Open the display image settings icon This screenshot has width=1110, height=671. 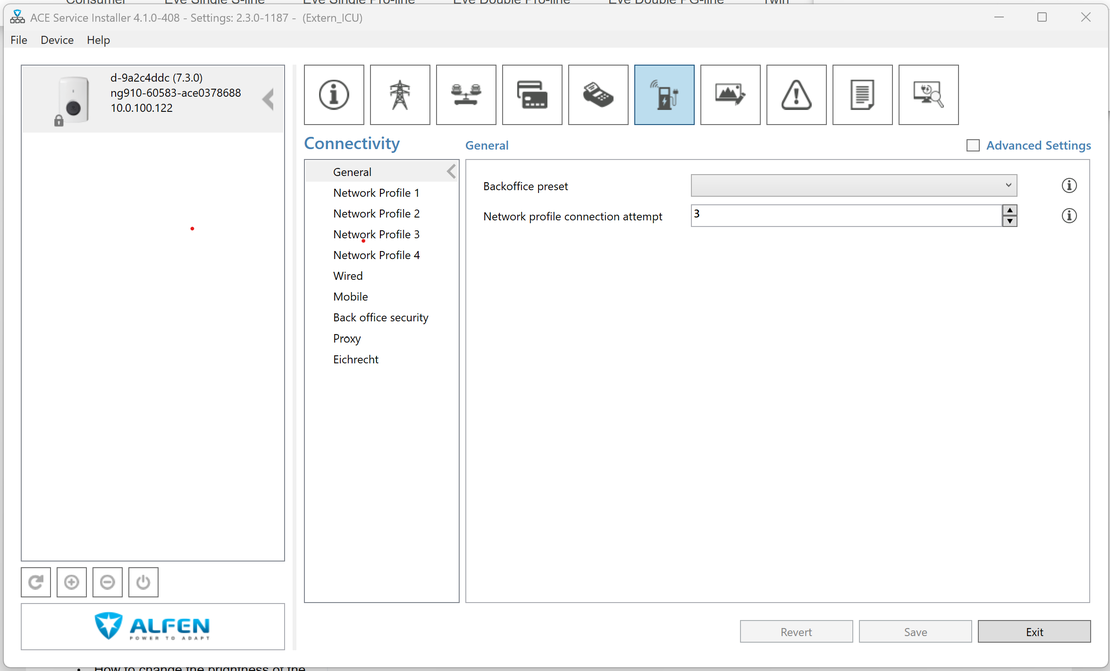pos(730,95)
